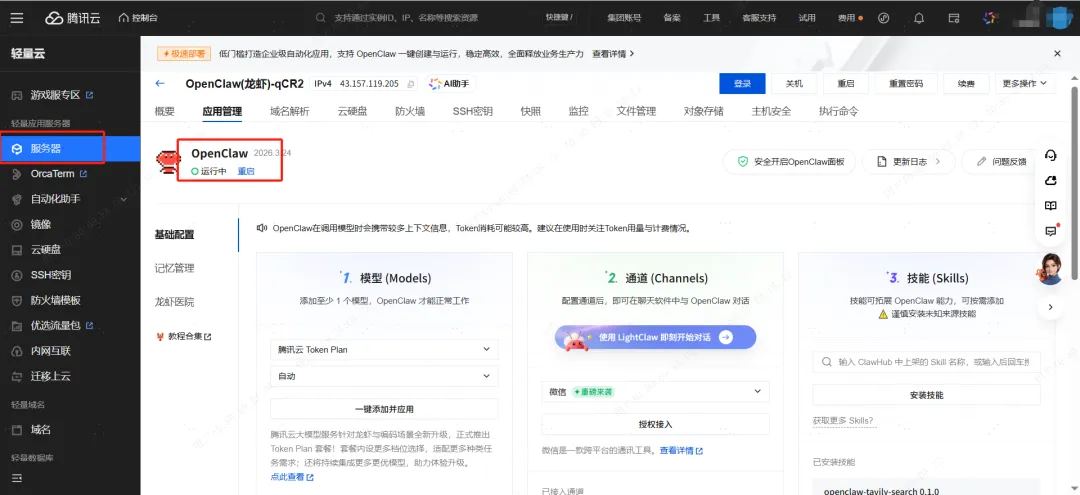Dismiss the 极速部署 banner
Image resolution: width=1080 pixels, height=495 pixels.
[1057, 53]
